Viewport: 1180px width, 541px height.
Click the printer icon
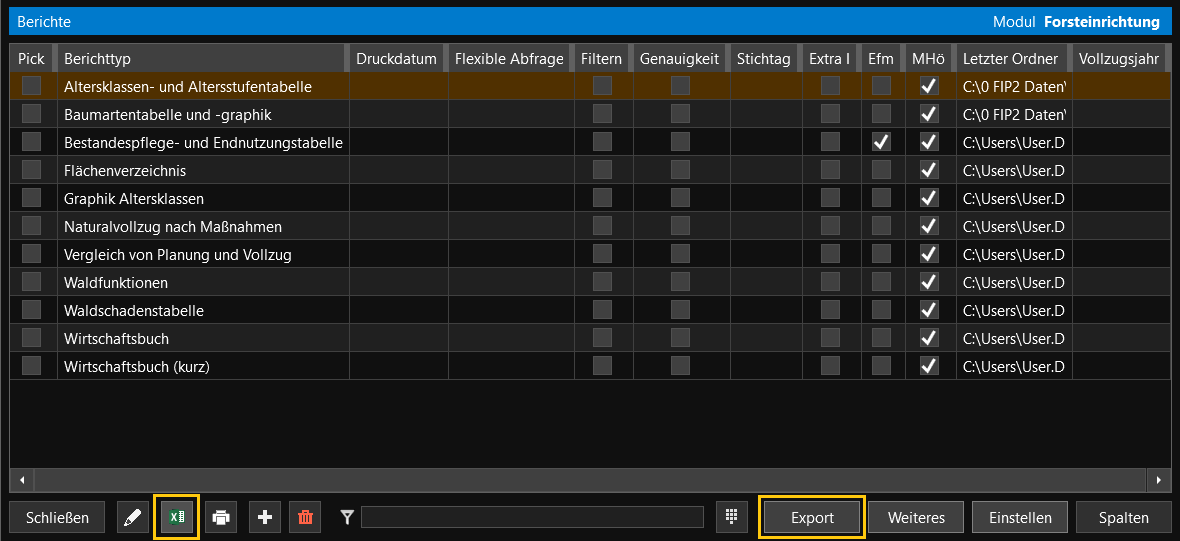tap(221, 517)
